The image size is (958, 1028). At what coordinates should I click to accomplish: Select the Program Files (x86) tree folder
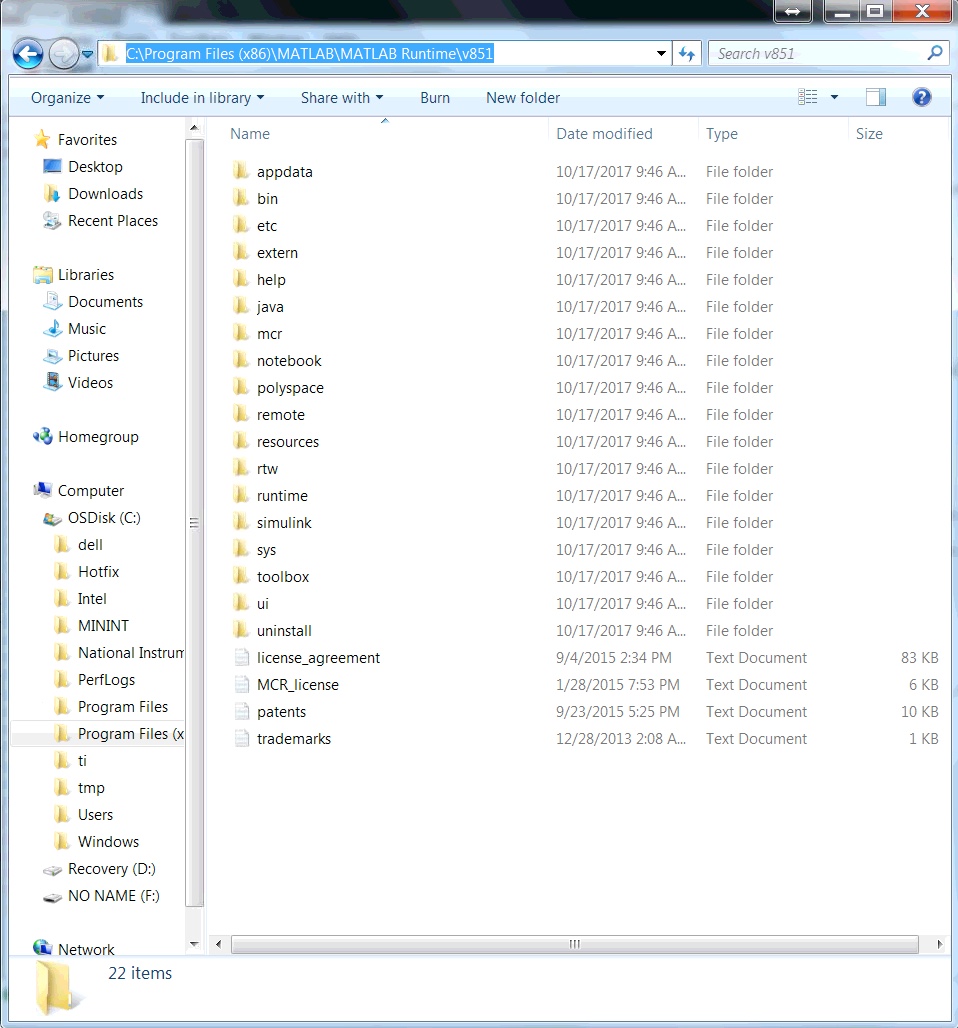(x=119, y=734)
